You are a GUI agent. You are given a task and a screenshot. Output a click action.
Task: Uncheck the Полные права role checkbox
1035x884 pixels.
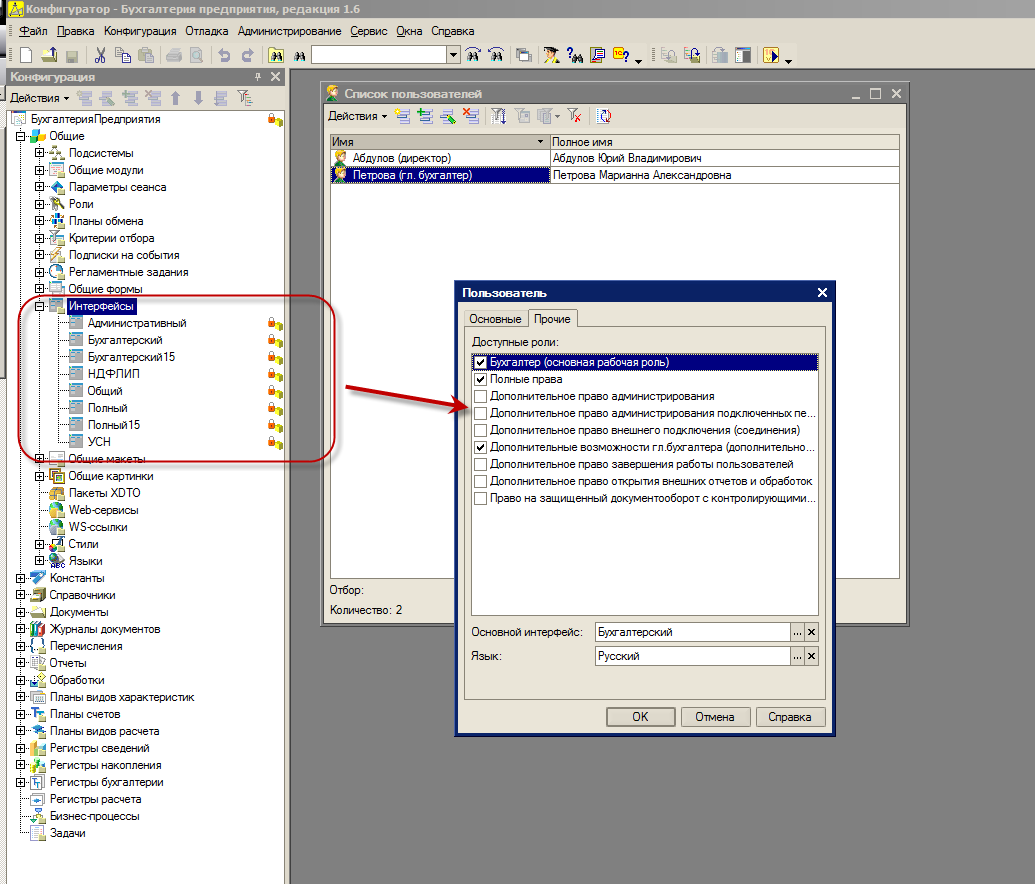(481, 380)
